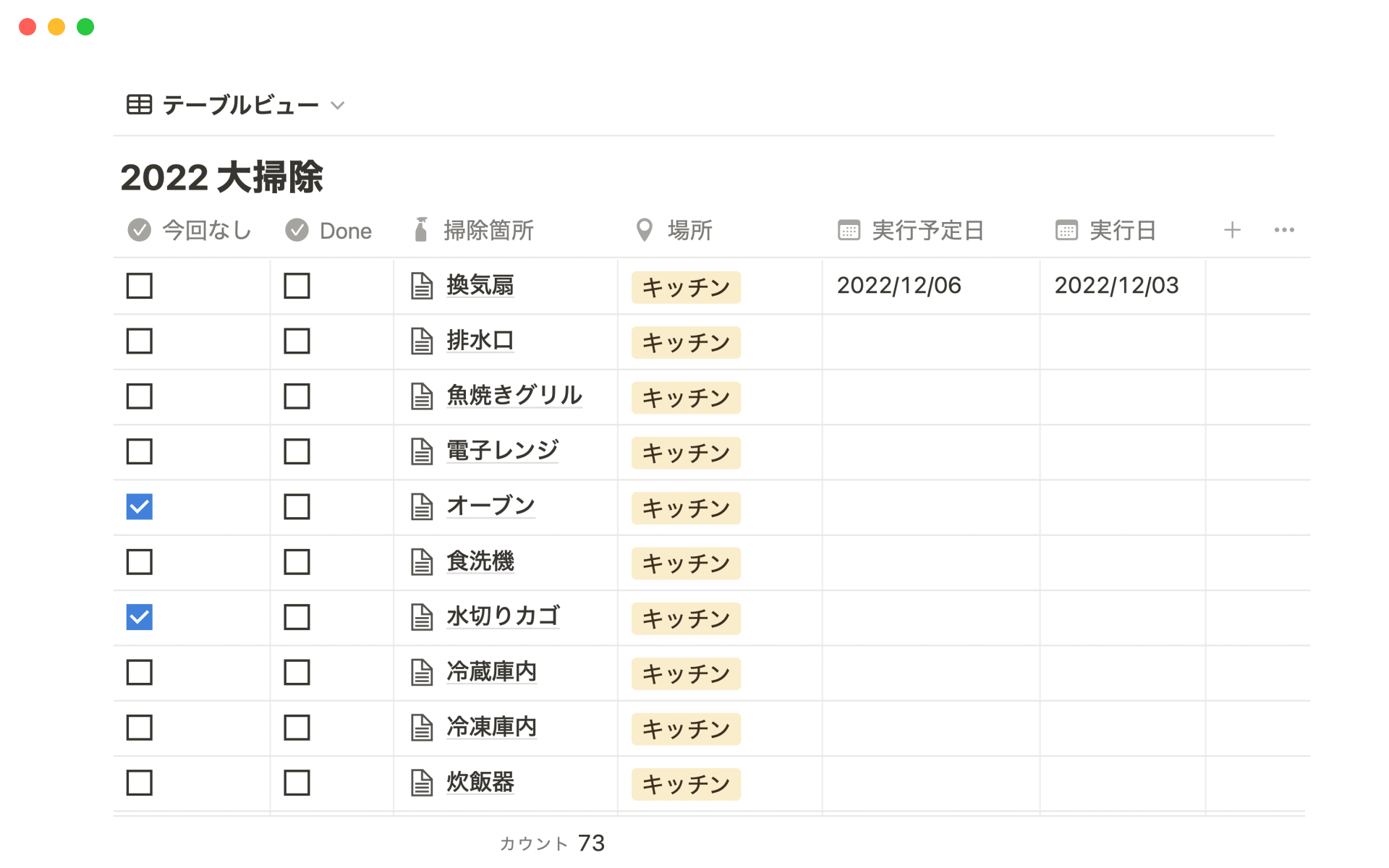Image resolution: width=1389 pixels, height=868 pixels.
Task: Click the page icon next to 換気扇
Action: pyautogui.click(x=422, y=286)
